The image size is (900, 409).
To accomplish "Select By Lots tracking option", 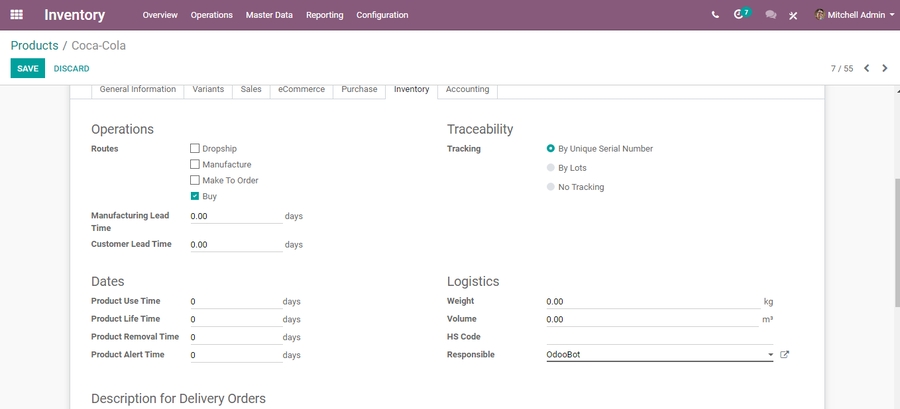I will 551,168.
